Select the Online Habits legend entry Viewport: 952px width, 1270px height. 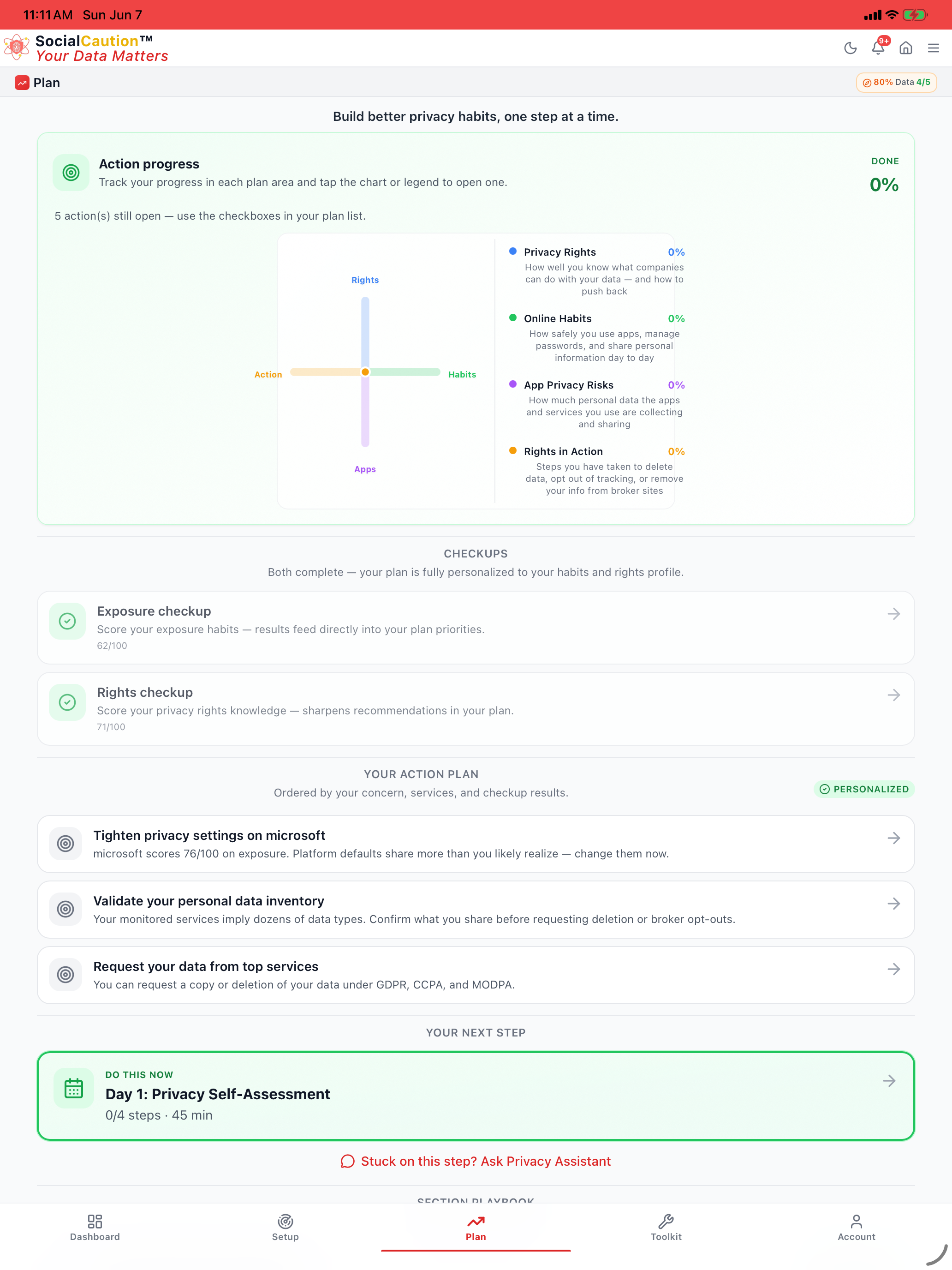(x=597, y=338)
